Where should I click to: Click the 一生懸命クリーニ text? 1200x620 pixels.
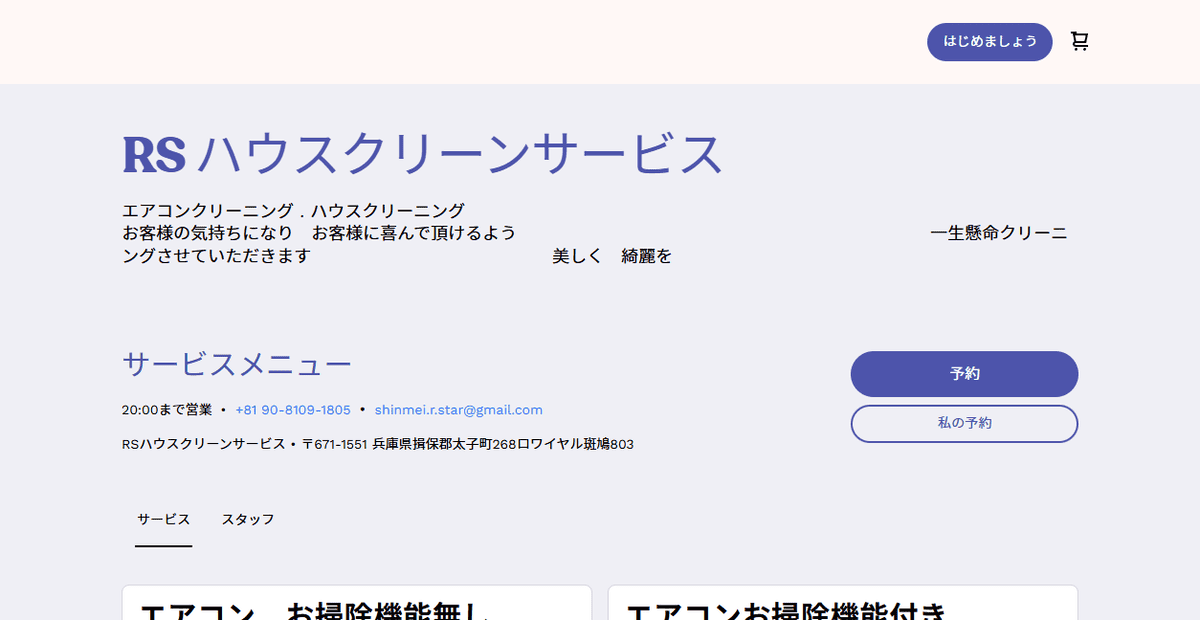[x=998, y=234]
